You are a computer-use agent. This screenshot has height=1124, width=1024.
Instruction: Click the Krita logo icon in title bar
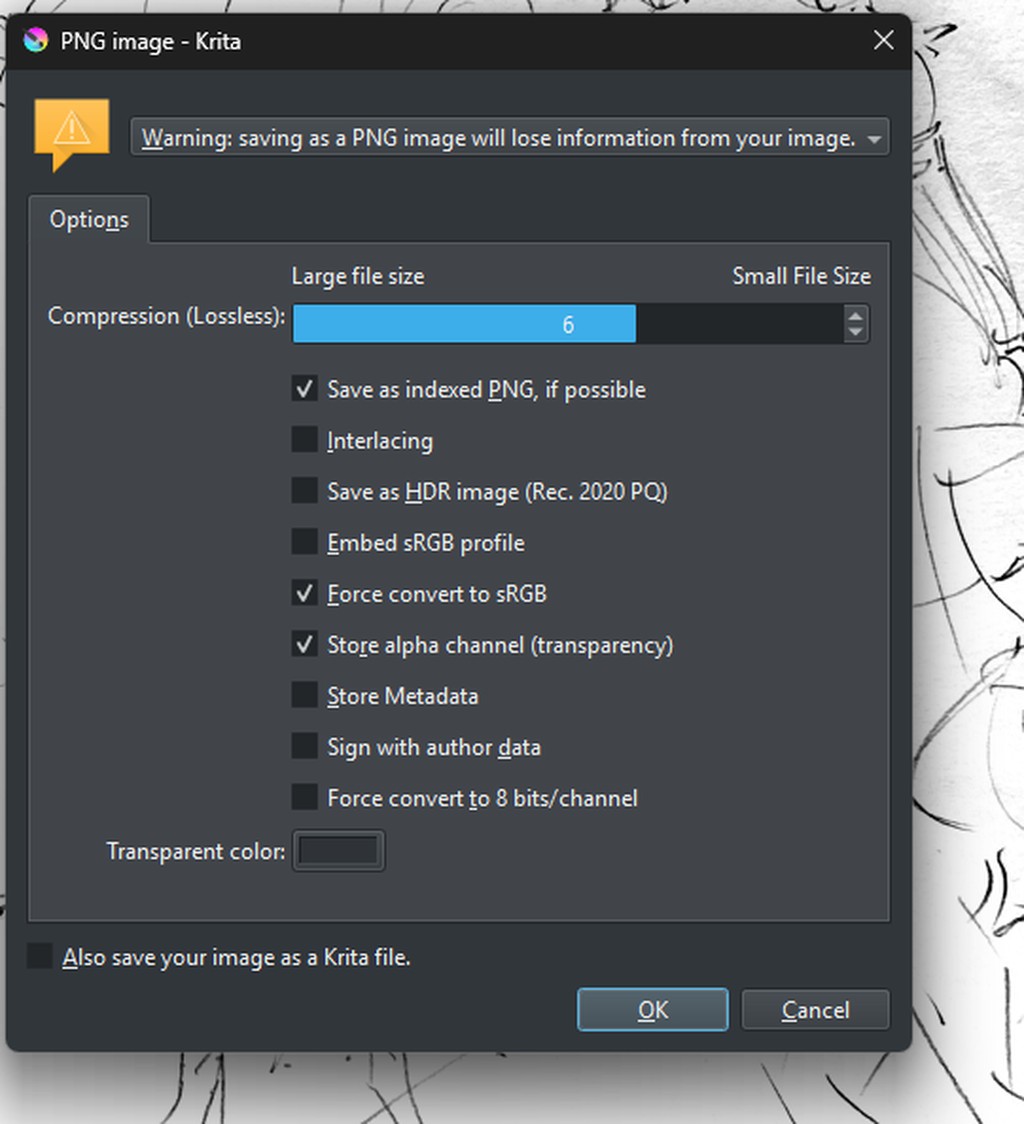pos(36,41)
